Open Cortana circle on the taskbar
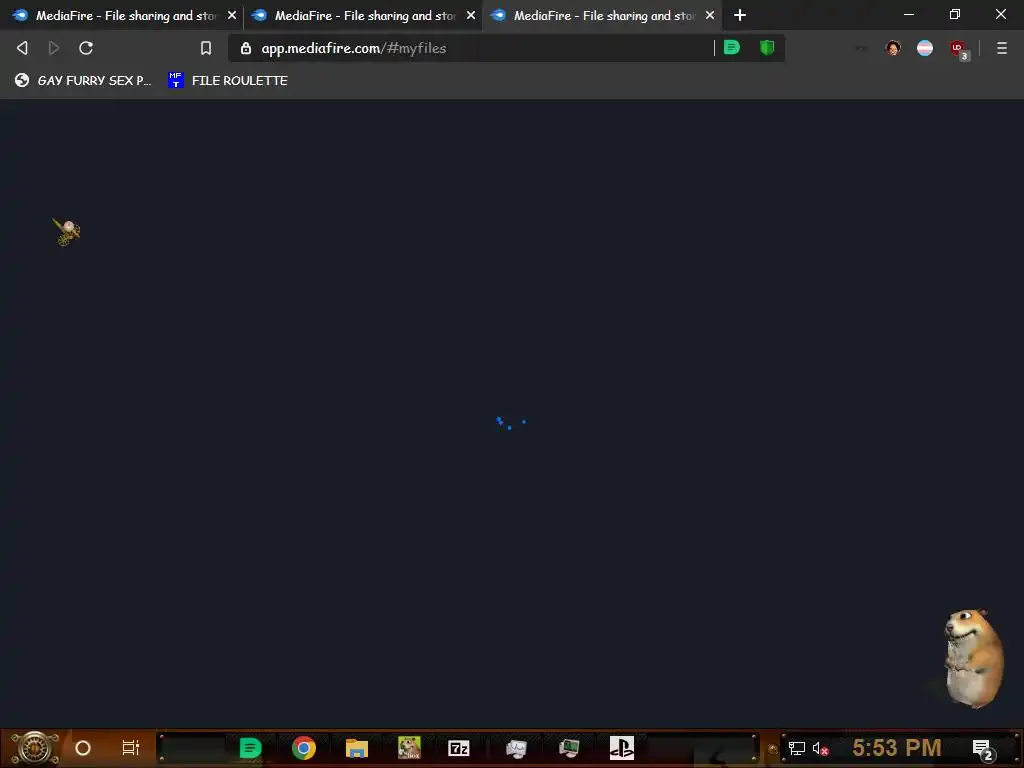This screenshot has width=1024, height=768. (x=83, y=748)
